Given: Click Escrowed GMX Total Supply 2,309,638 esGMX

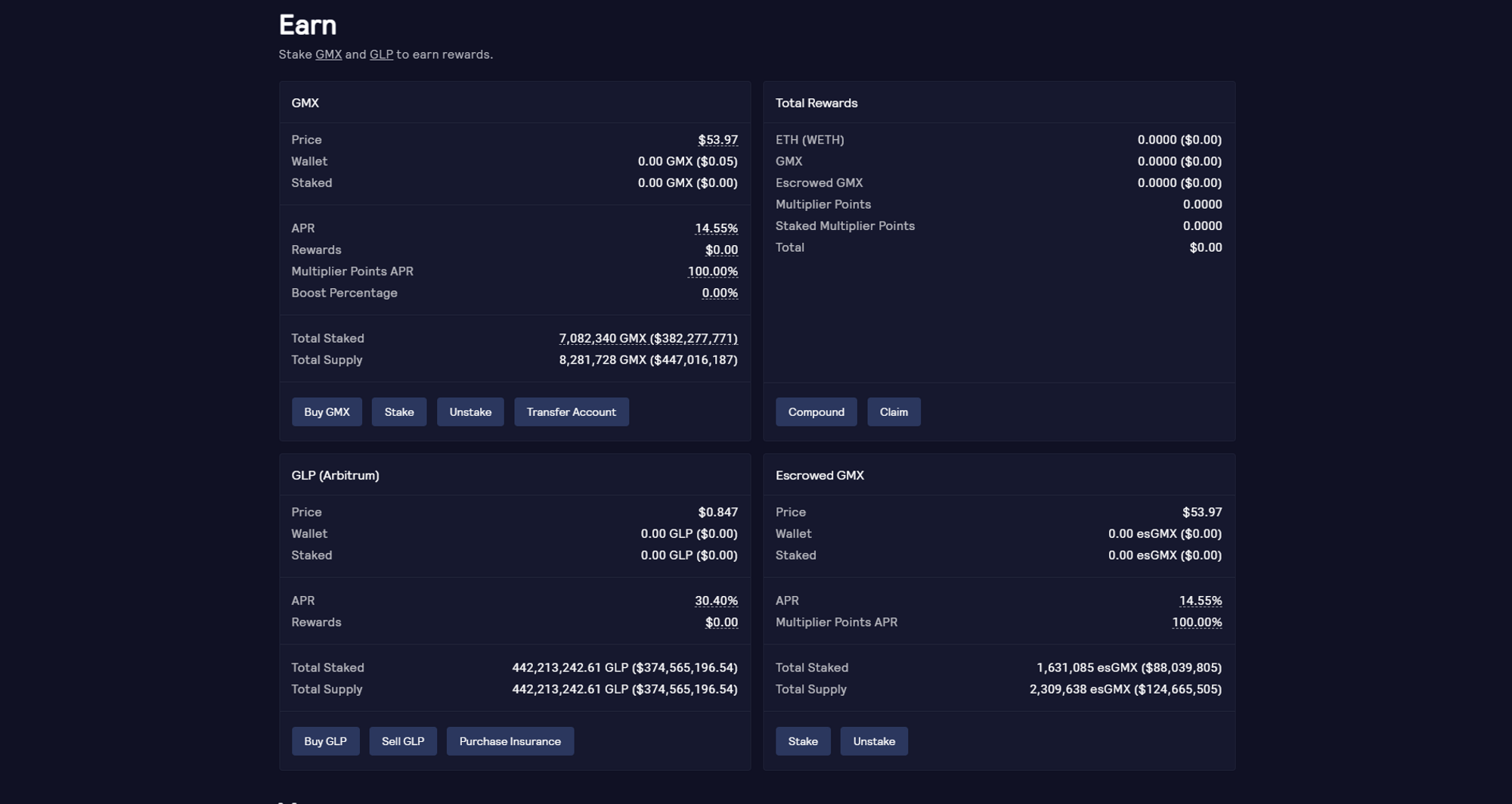Looking at the screenshot, I should point(1126,689).
